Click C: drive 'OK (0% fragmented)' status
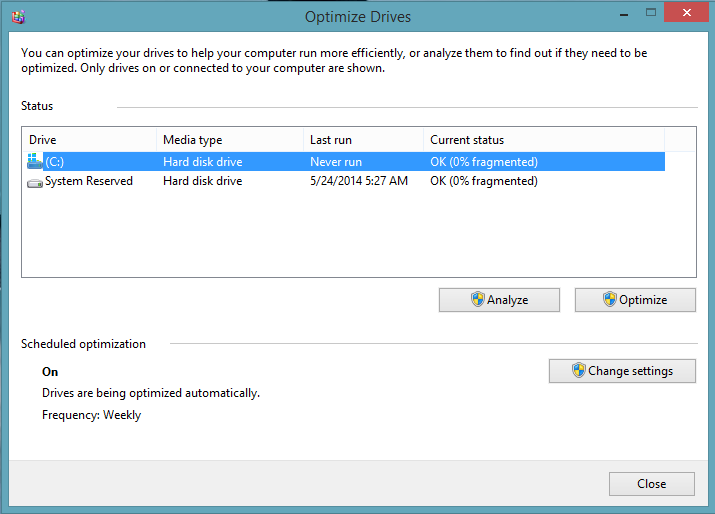Image resolution: width=715 pixels, height=514 pixels. (484, 162)
